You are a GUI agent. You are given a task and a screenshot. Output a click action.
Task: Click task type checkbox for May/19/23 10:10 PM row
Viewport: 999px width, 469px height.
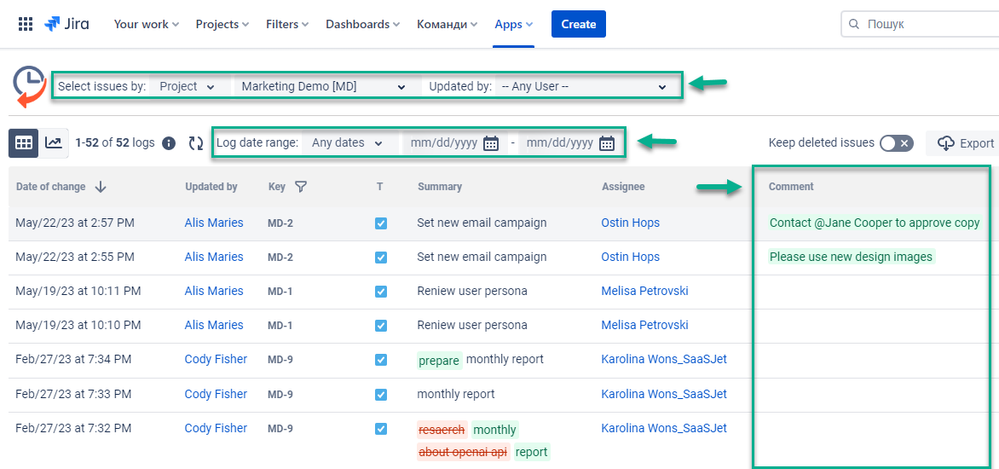381,326
